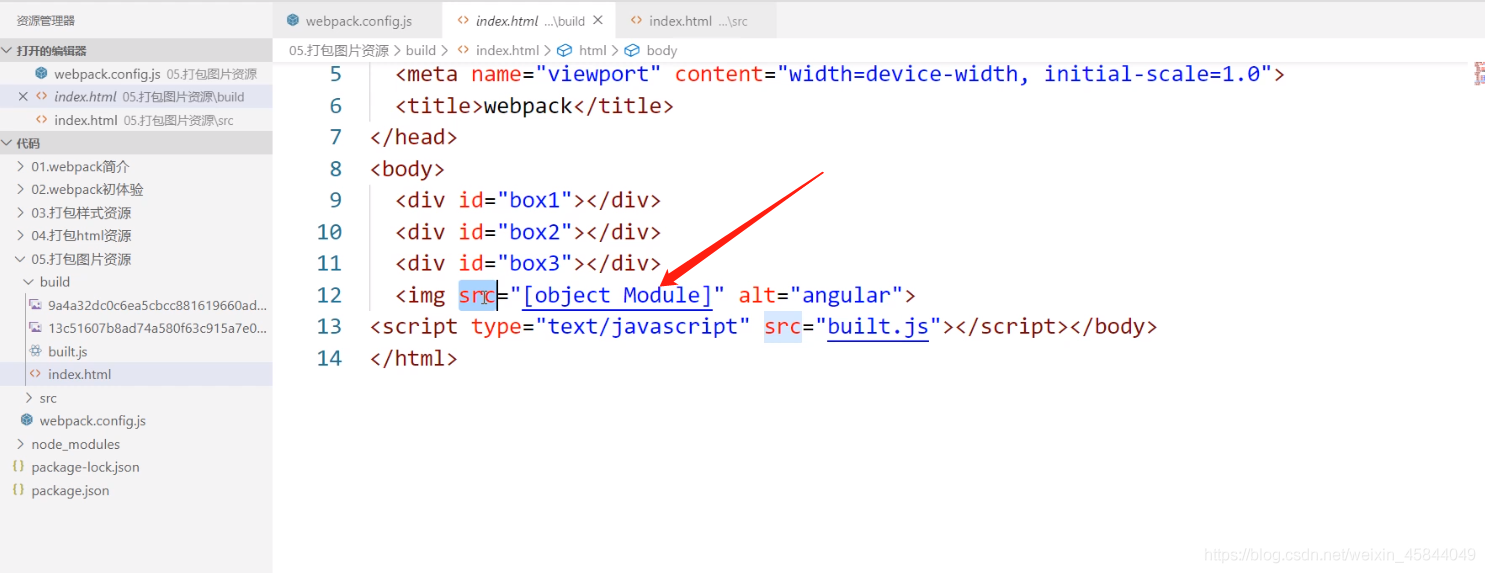Click cube icon next to breadcrumb html

click(564, 50)
